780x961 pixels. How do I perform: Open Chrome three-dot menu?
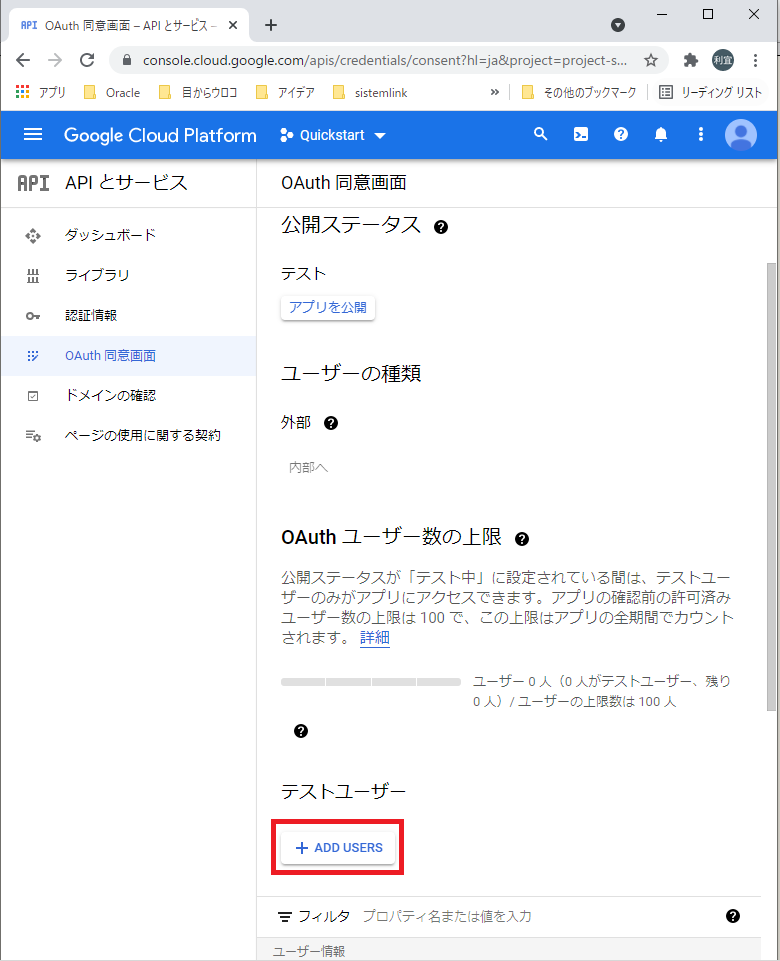(755, 60)
